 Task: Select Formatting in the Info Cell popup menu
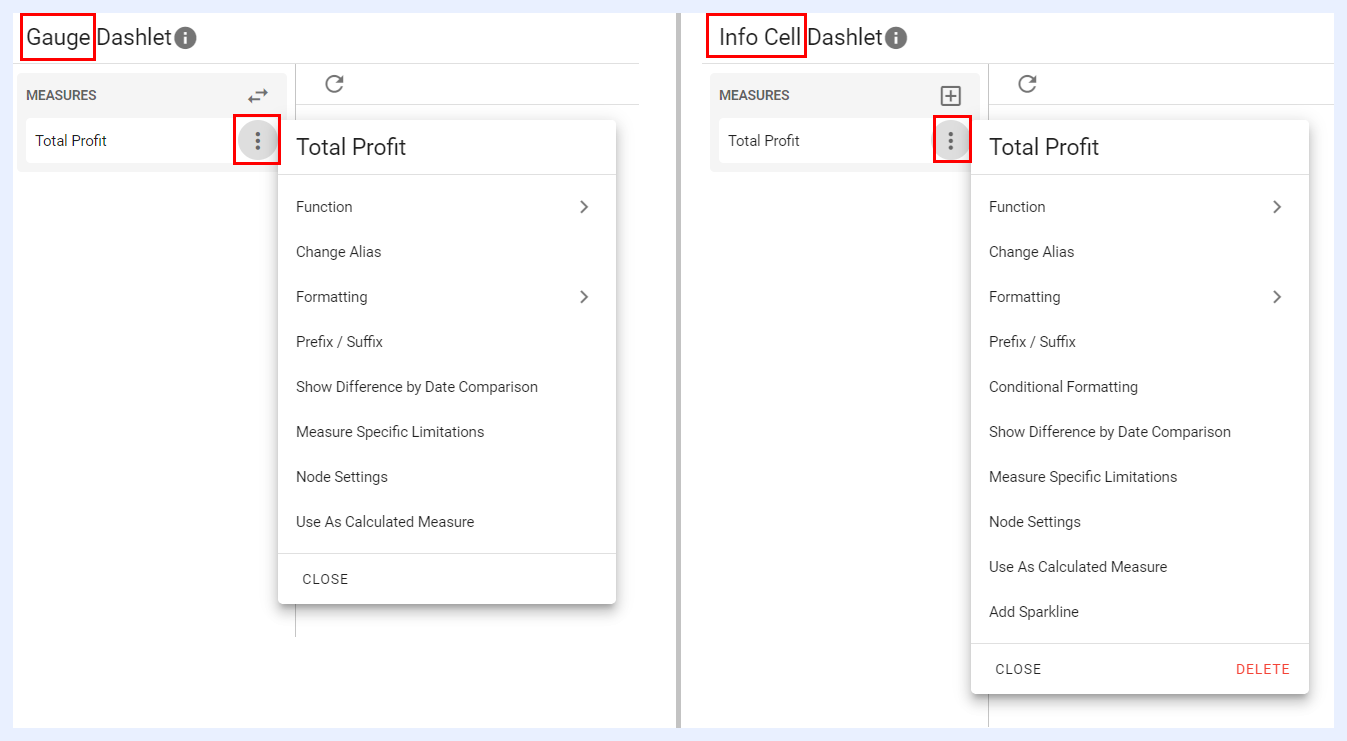[x=1139, y=297]
